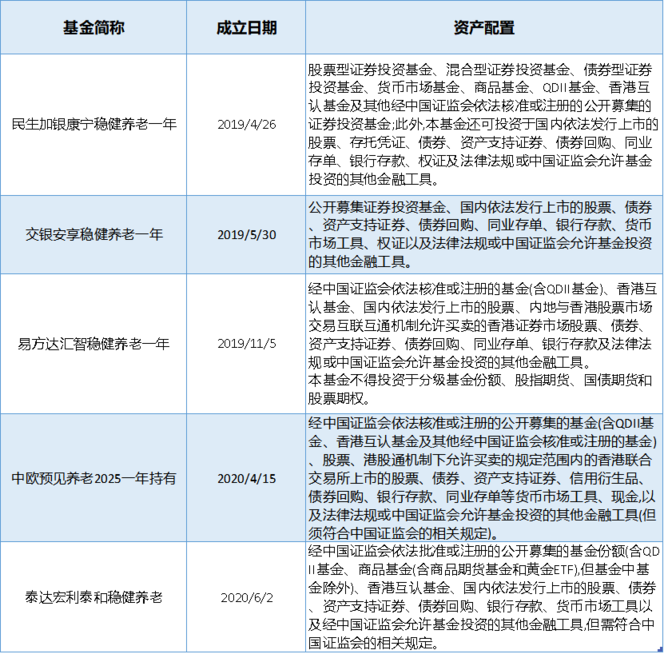This screenshot has width=664, height=654.
Task: Click the 泰达宏利 asset allocation description cell
Action: pos(484,597)
